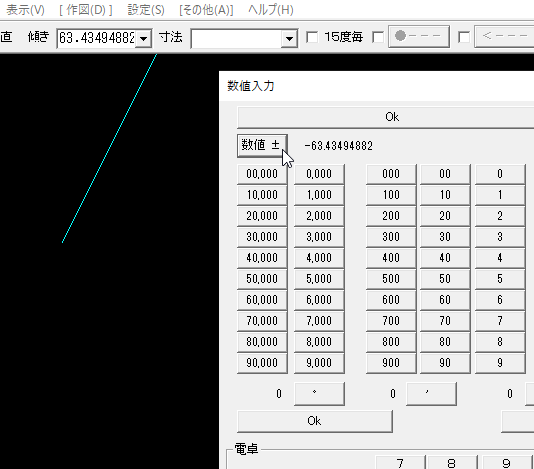
Task: Toggle sign with the 数値 ± button
Action: pos(262,145)
